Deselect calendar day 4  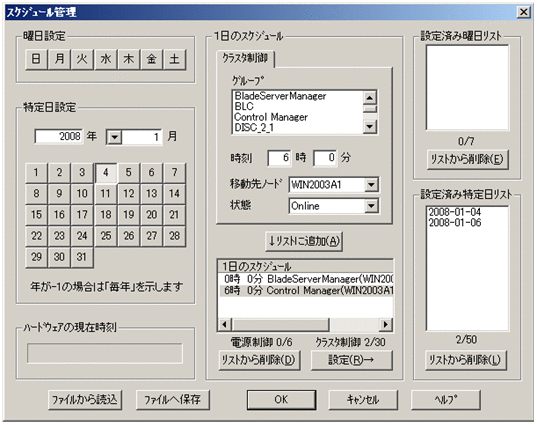105,173
